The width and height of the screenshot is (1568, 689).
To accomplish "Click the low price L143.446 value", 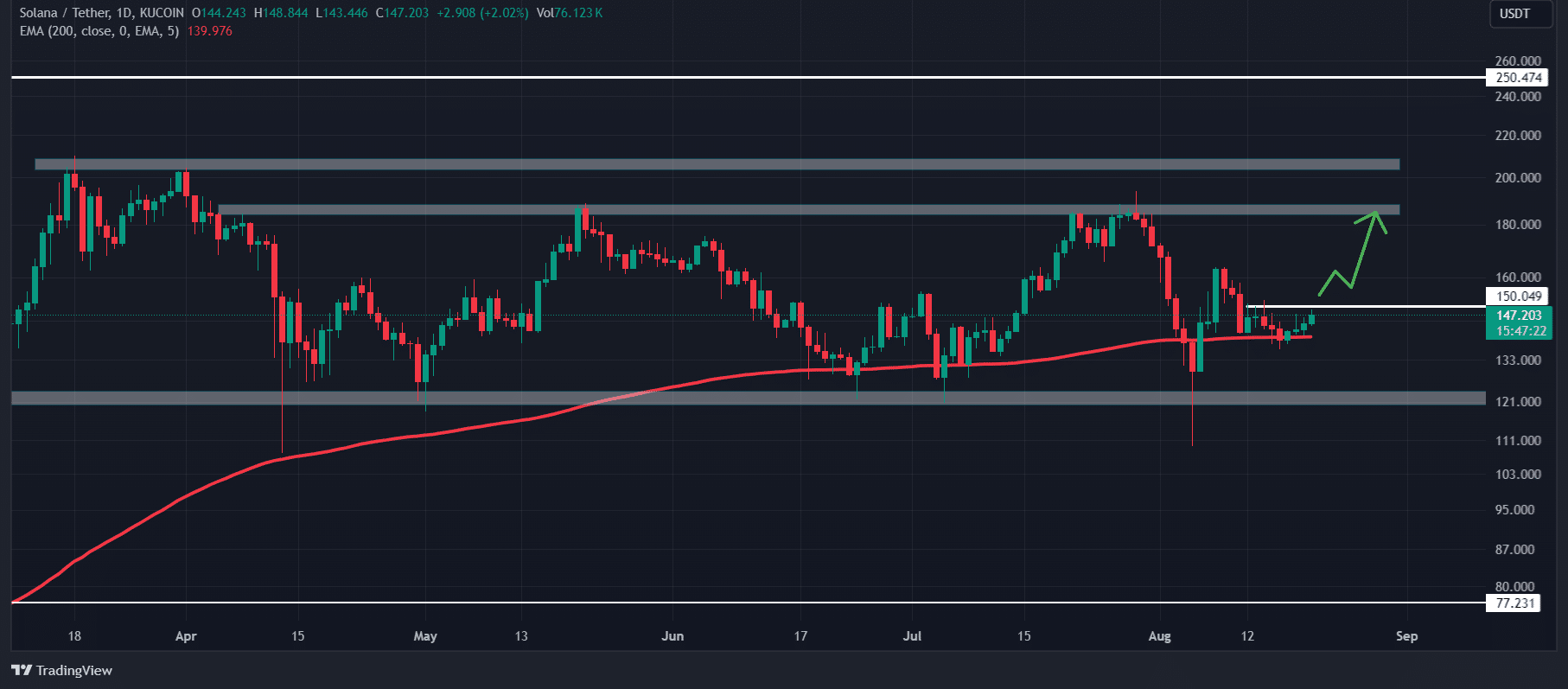I will tap(342, 13).
